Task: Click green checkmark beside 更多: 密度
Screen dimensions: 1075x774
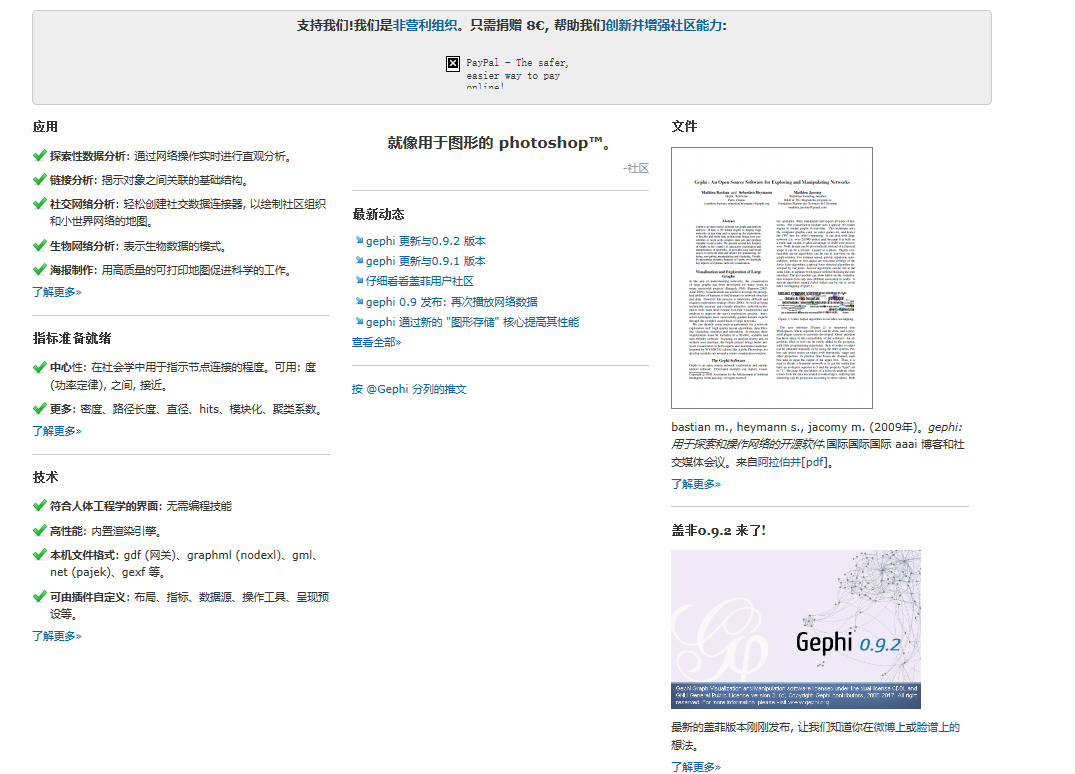Action: coord(39,409)
